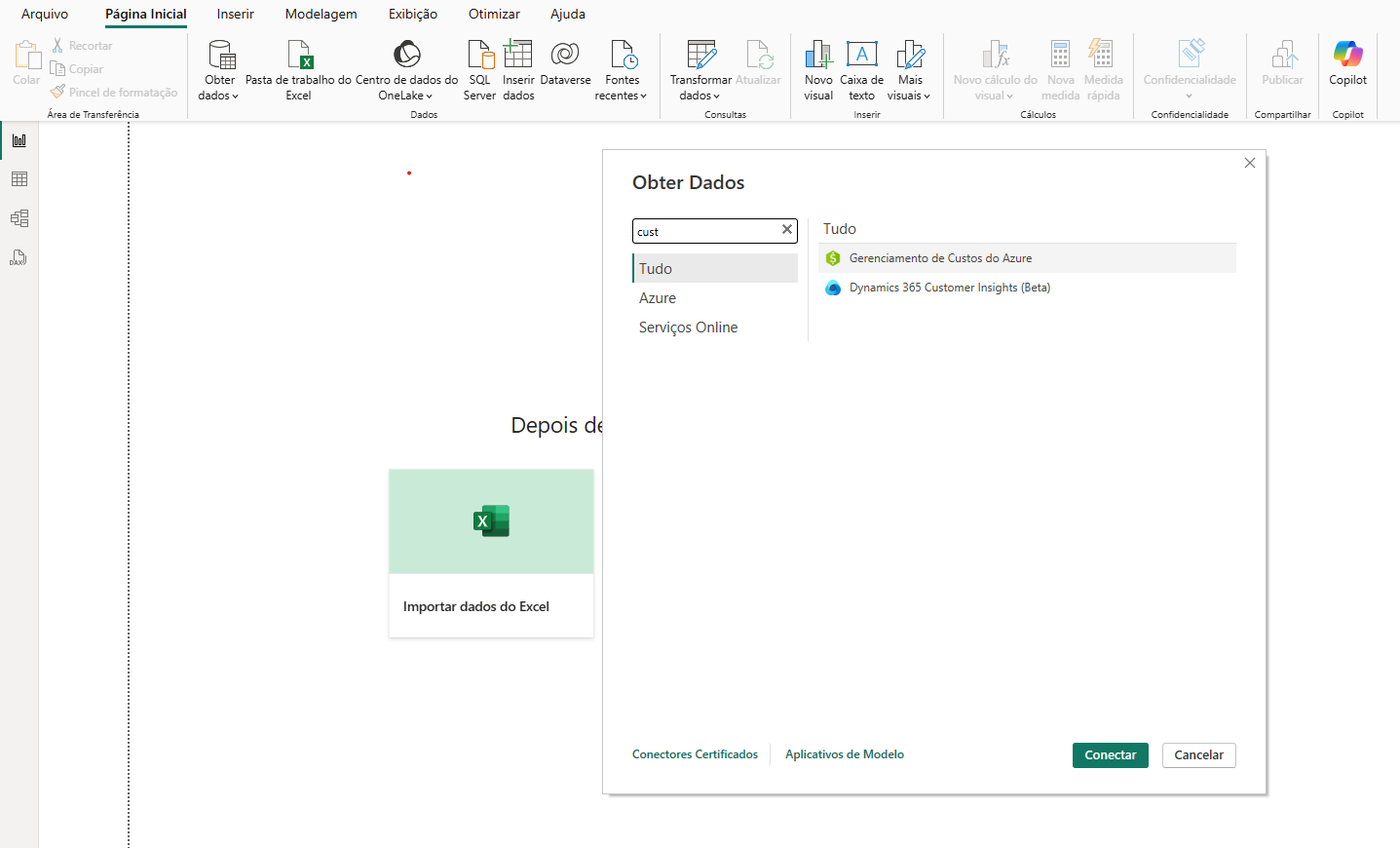Switch to model view in left sidebar

19,218
